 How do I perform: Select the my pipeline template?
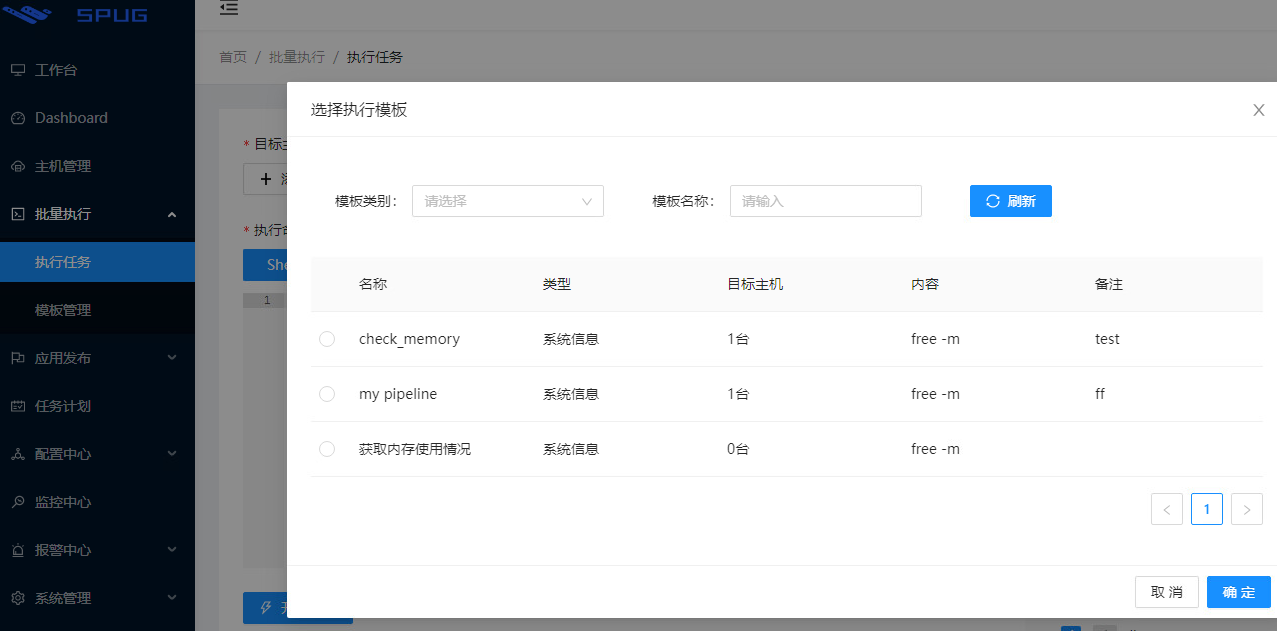pyautogui.click(x=327, y=393)
